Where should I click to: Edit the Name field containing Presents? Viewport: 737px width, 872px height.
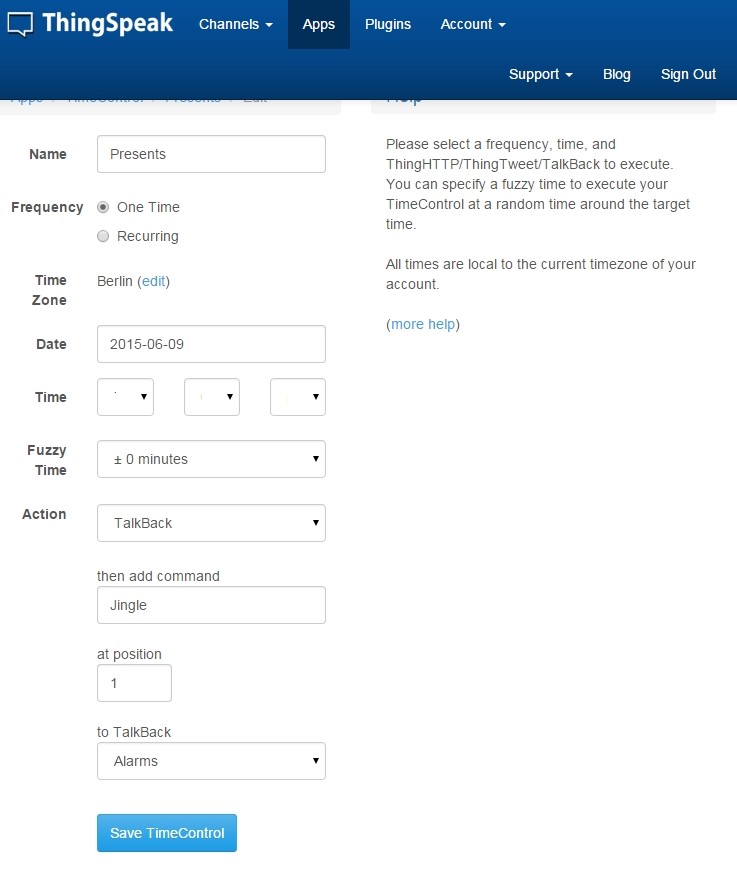pos(211,154)
